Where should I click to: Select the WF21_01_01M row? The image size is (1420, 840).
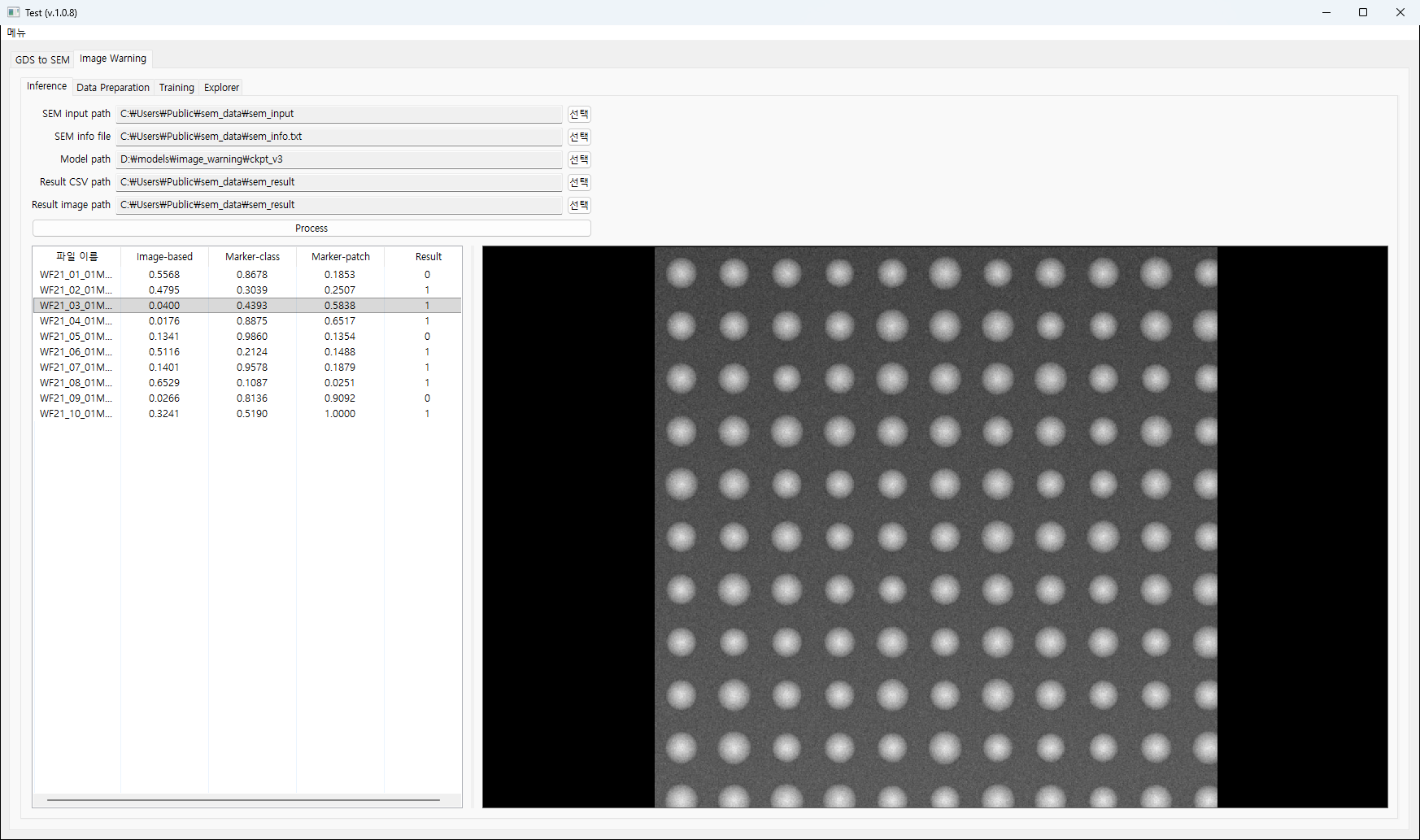[x=247, y=275]
